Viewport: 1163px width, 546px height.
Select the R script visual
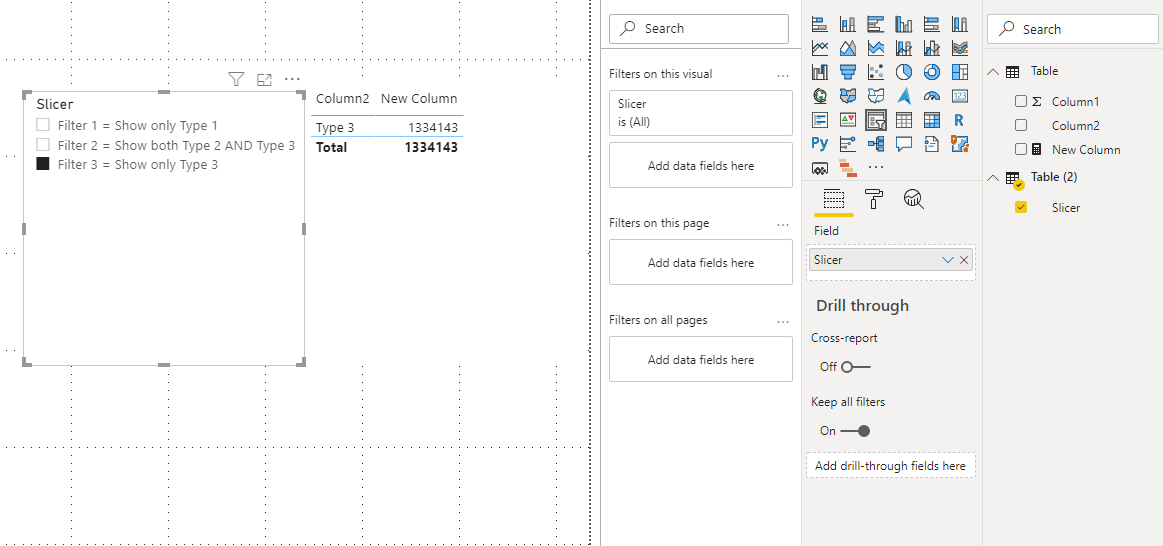(960, 119)
